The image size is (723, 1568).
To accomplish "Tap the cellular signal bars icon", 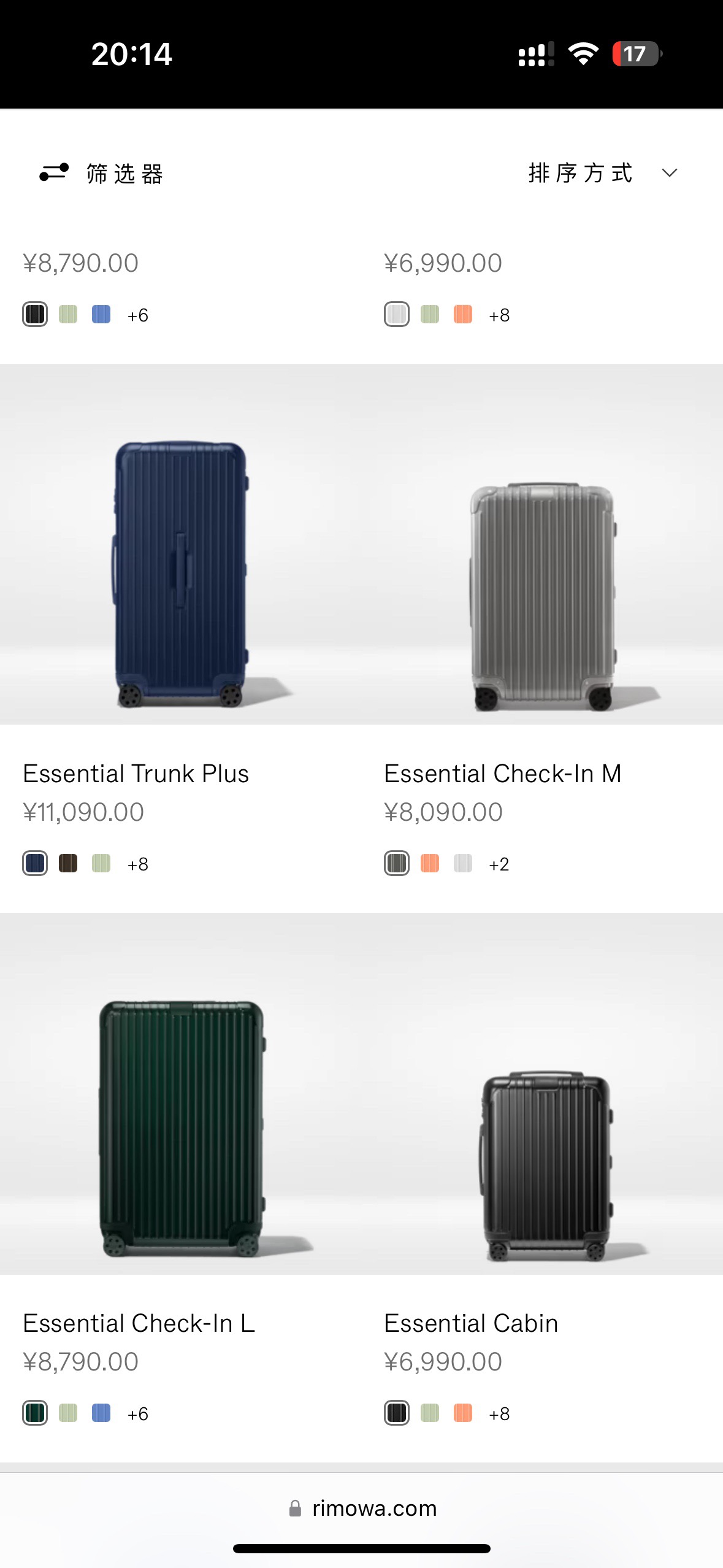I will pyautogui.click(x=536, y=54).
